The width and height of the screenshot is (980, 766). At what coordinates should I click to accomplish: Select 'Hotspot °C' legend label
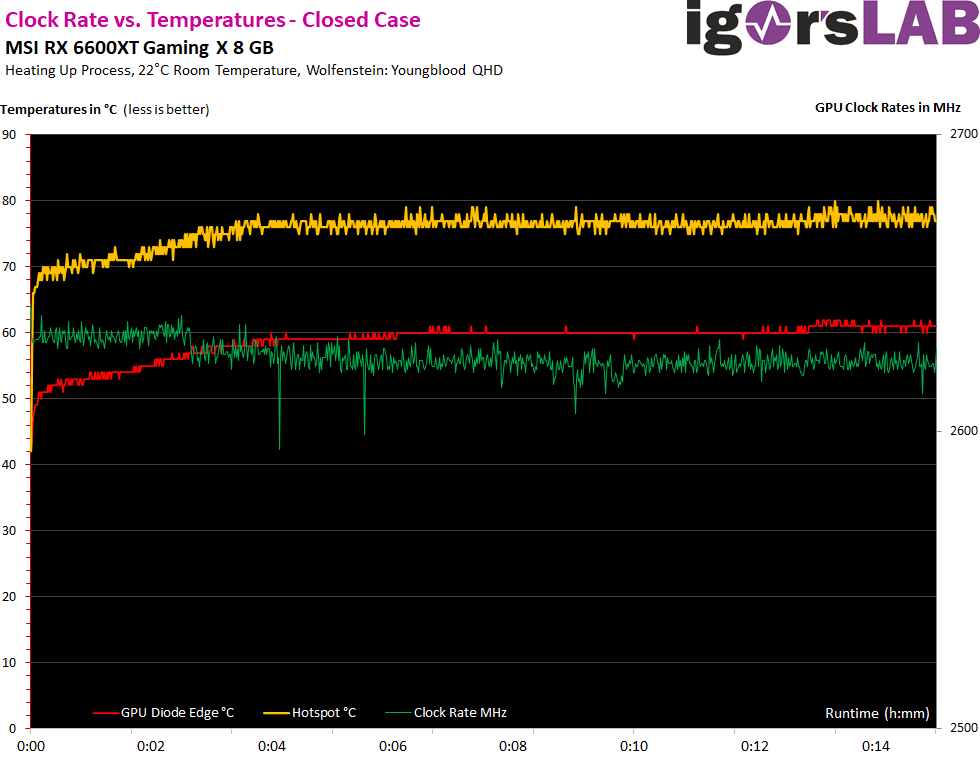(x=324, y=713)
